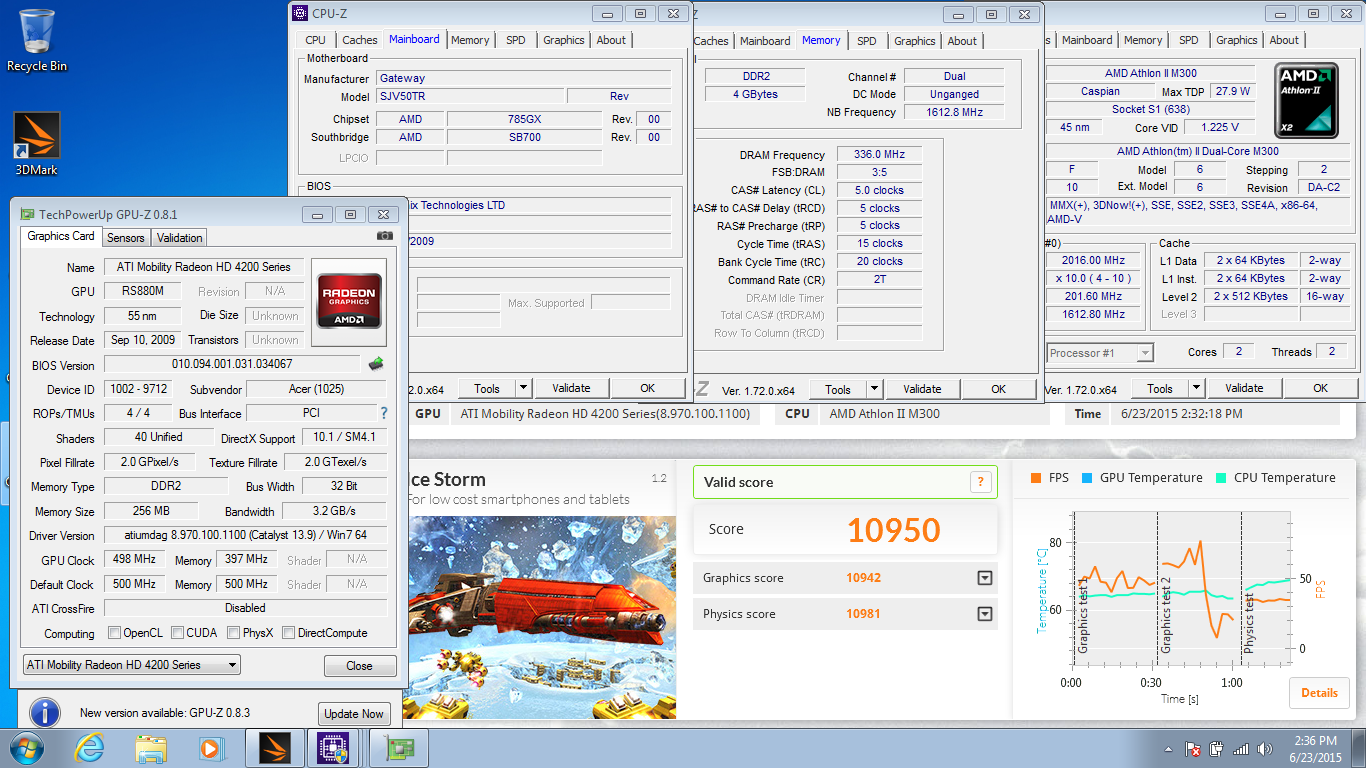Click the Close button in GPU-Z
The width and height of the screenshot is (1366, 768).
coord(359,666)
